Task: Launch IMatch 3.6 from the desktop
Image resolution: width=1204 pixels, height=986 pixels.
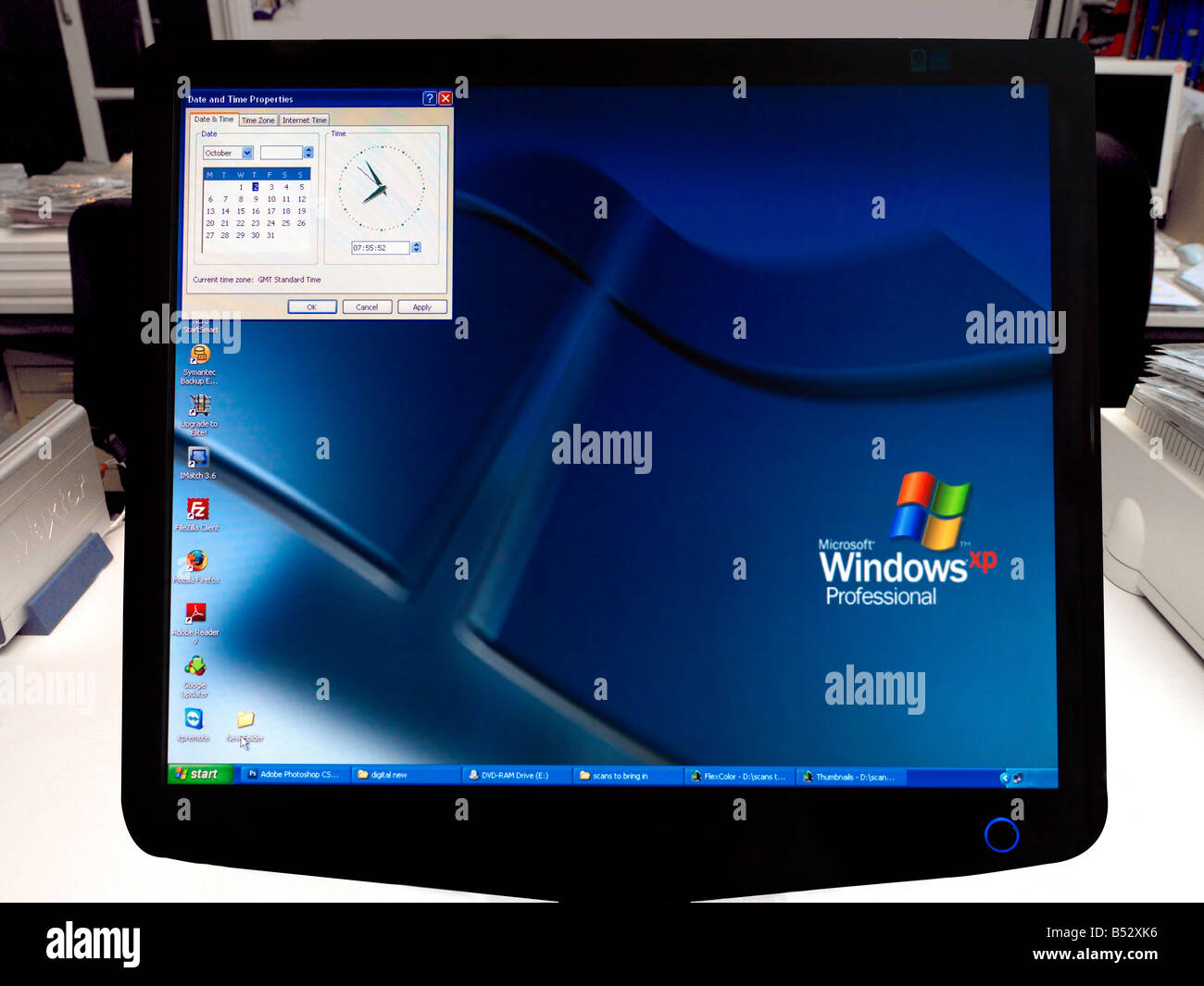Action: pyautogui.click(x=197, y=458)
